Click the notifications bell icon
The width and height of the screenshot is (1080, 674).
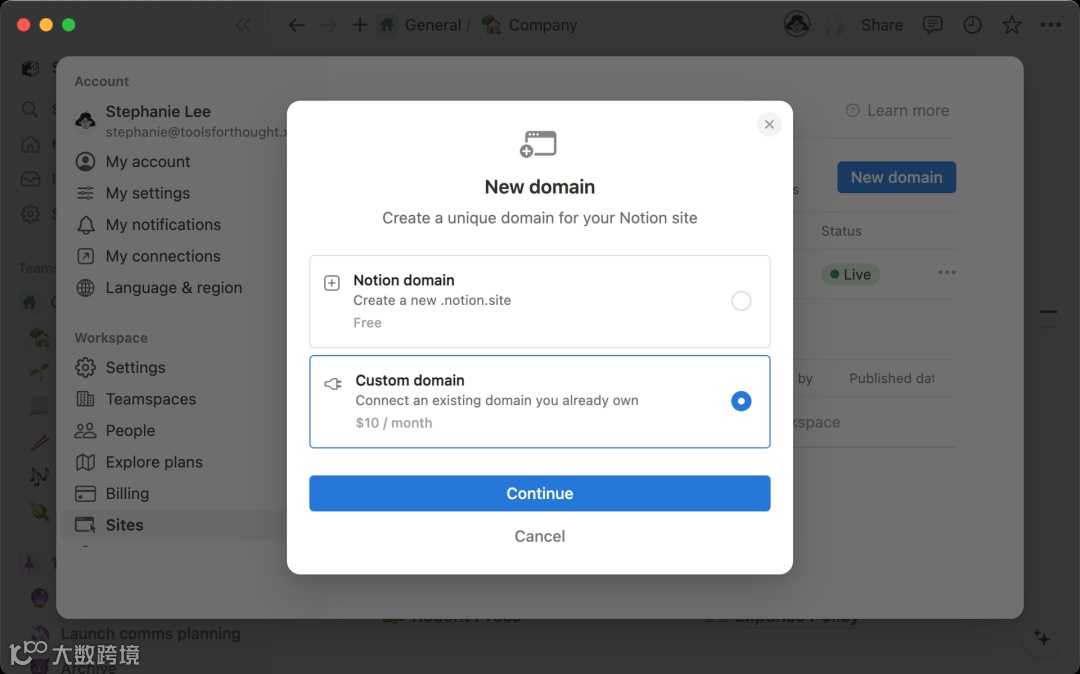(85, 225)
